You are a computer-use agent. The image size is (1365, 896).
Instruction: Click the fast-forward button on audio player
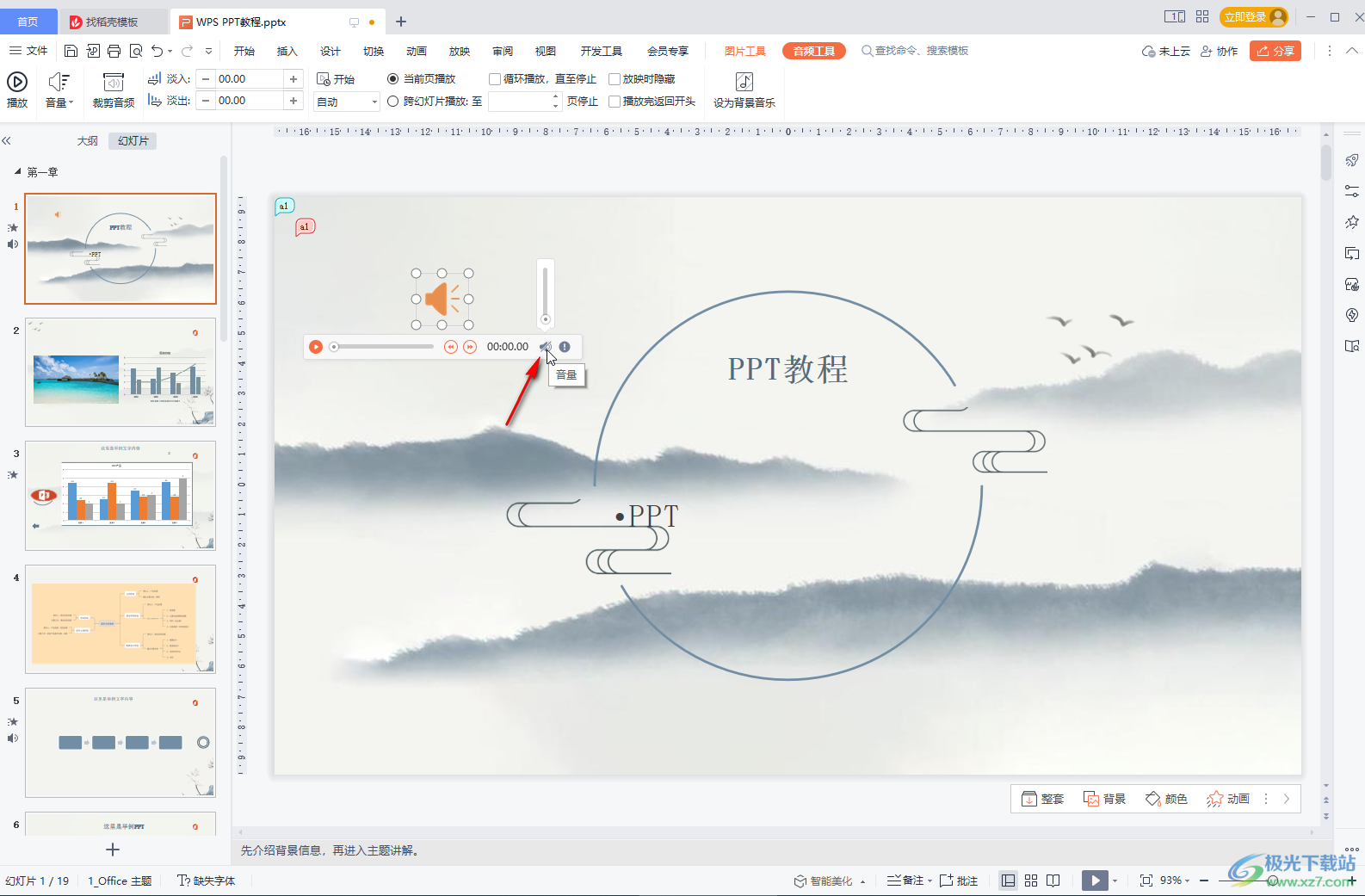(x=470, y=347)
